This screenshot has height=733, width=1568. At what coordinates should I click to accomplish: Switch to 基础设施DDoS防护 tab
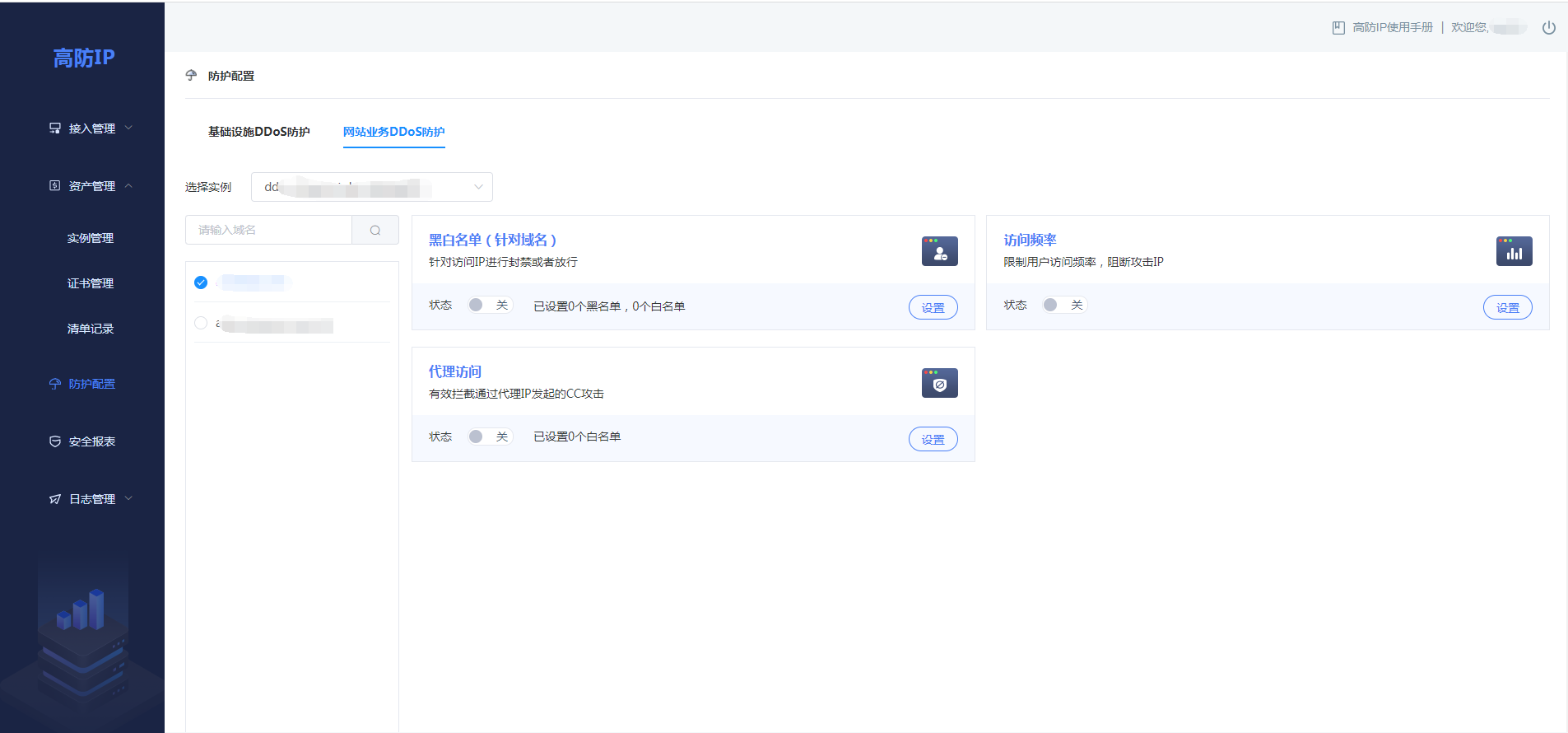click(258, 132)
